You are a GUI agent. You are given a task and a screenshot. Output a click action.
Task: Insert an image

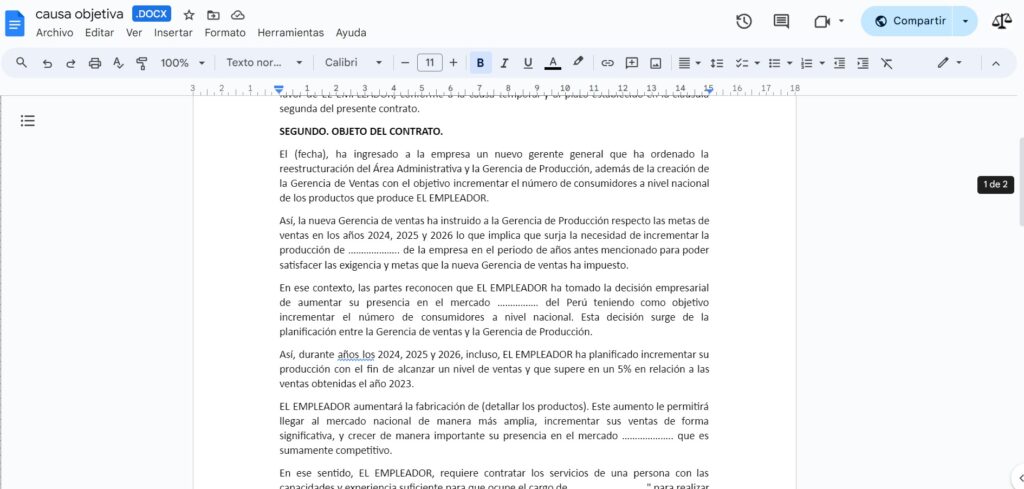656,63
